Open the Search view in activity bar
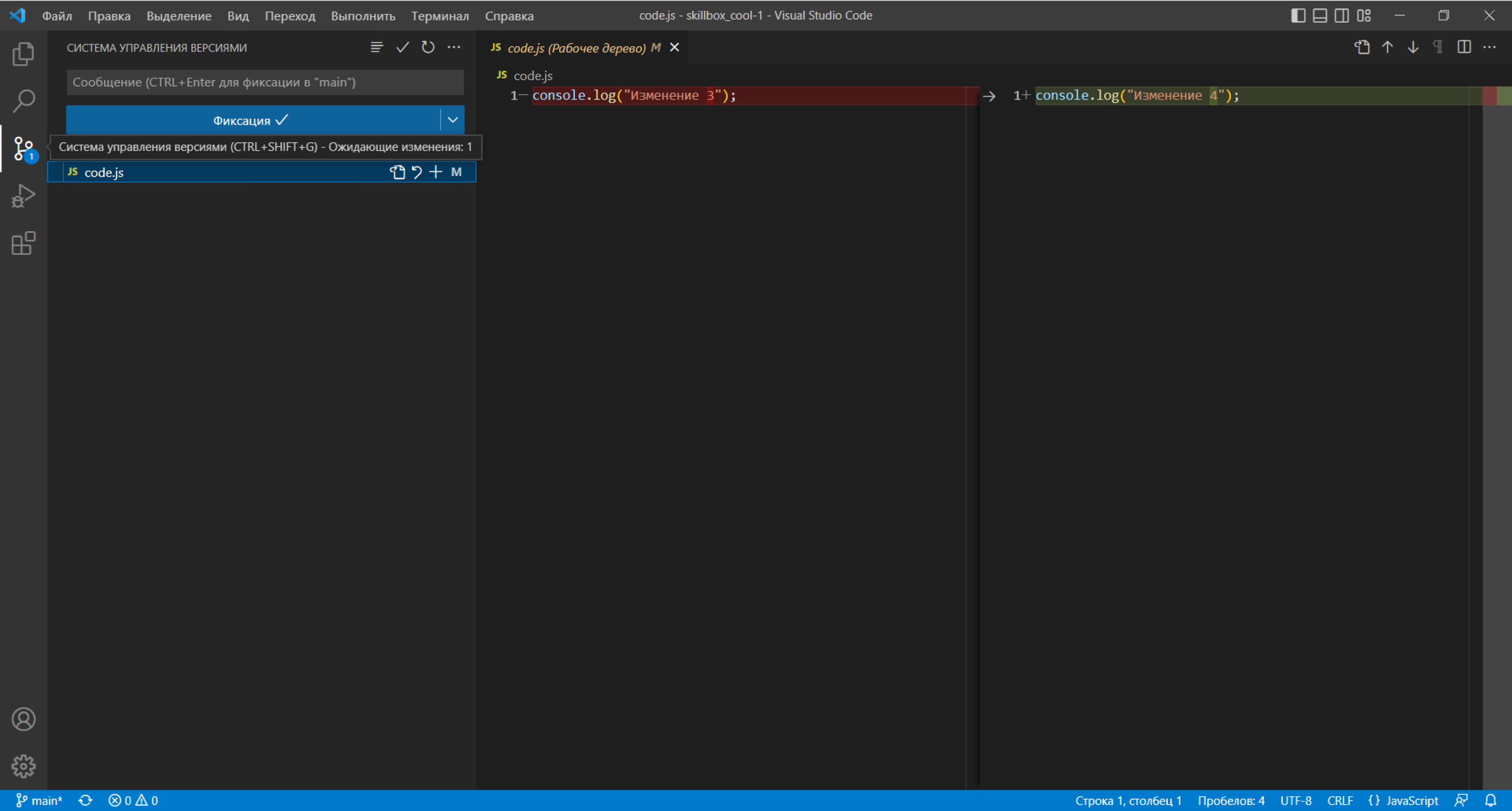Image resolution: width=1512 pixels, height=811 pixels. 24,101
